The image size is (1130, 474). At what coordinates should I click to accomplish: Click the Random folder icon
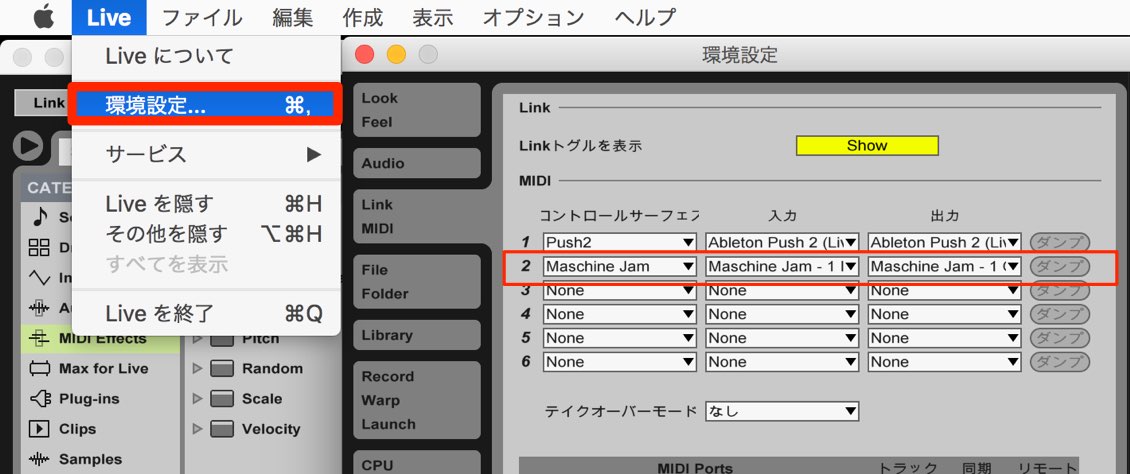(x=222, y=369)
